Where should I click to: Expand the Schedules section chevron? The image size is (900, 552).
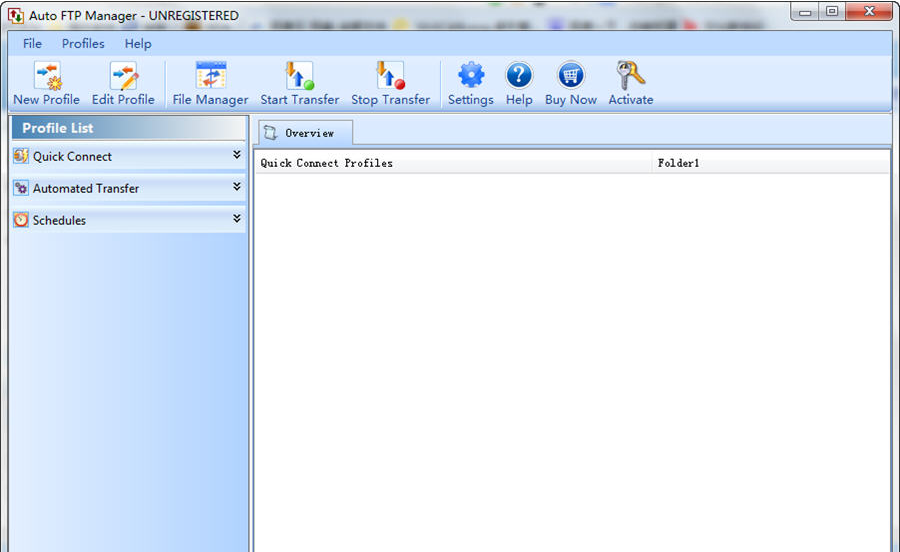click(x=236, y=219)
